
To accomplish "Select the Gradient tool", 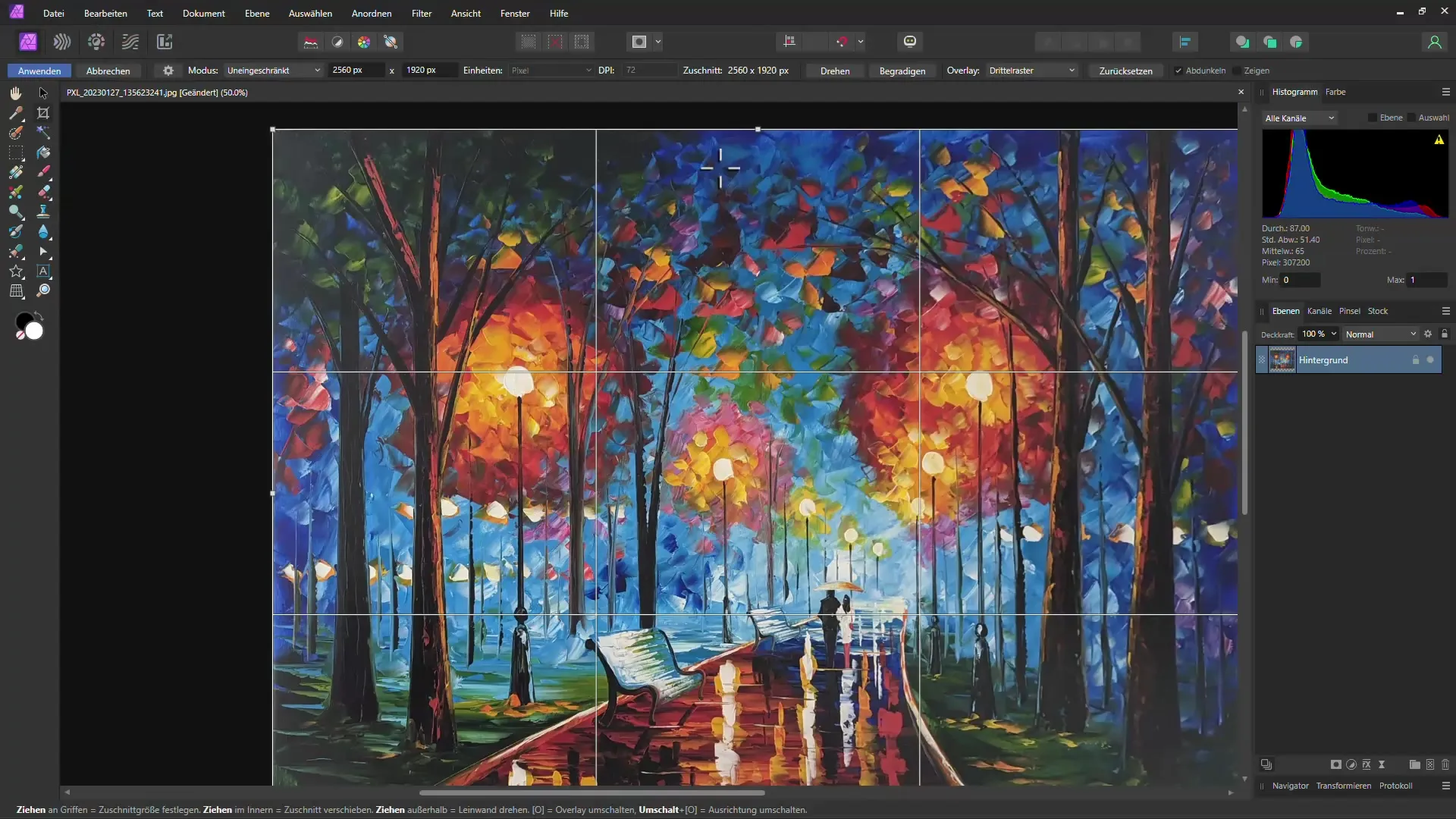I will point(16,172).
